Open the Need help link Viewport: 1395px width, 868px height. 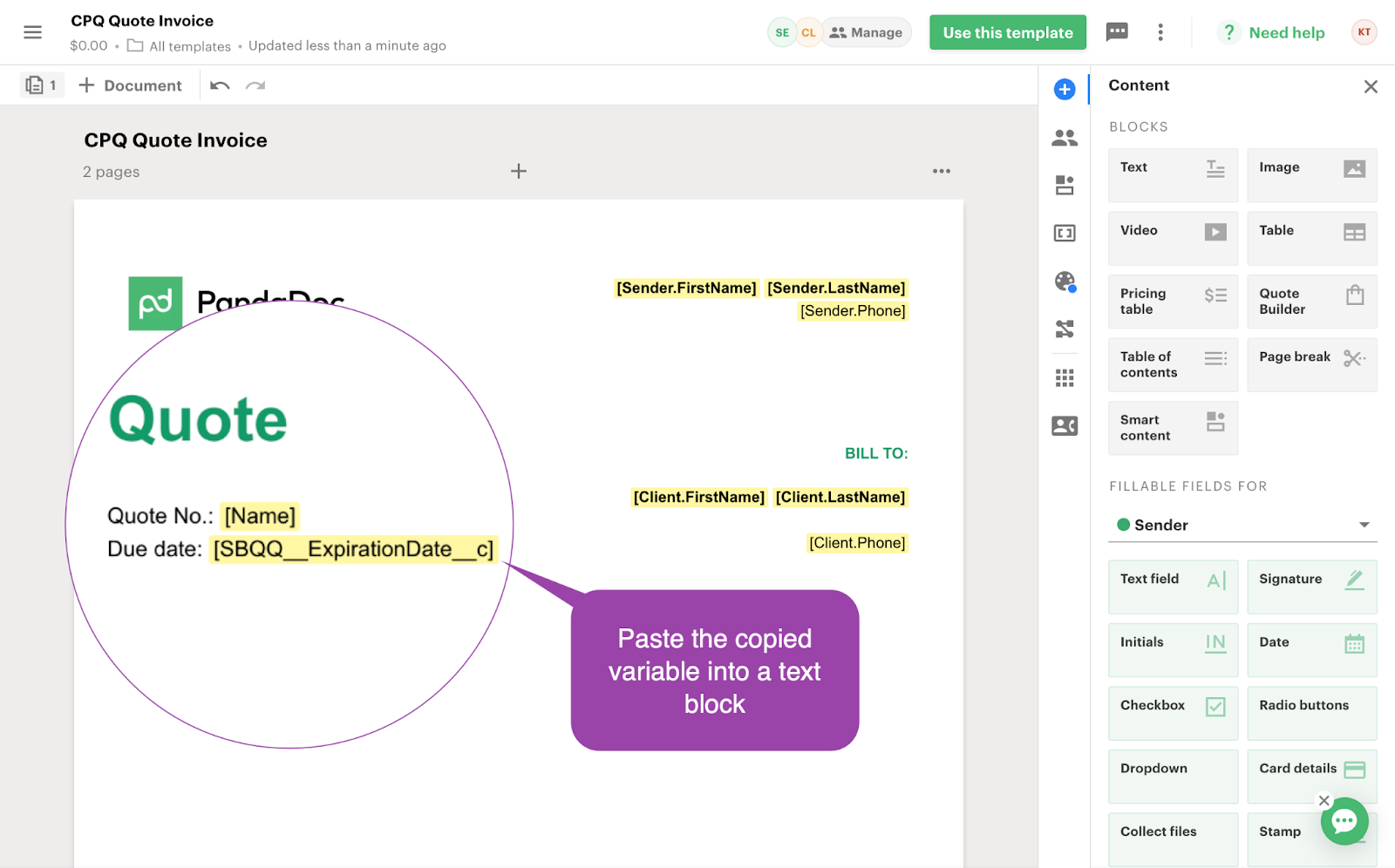1287,32
